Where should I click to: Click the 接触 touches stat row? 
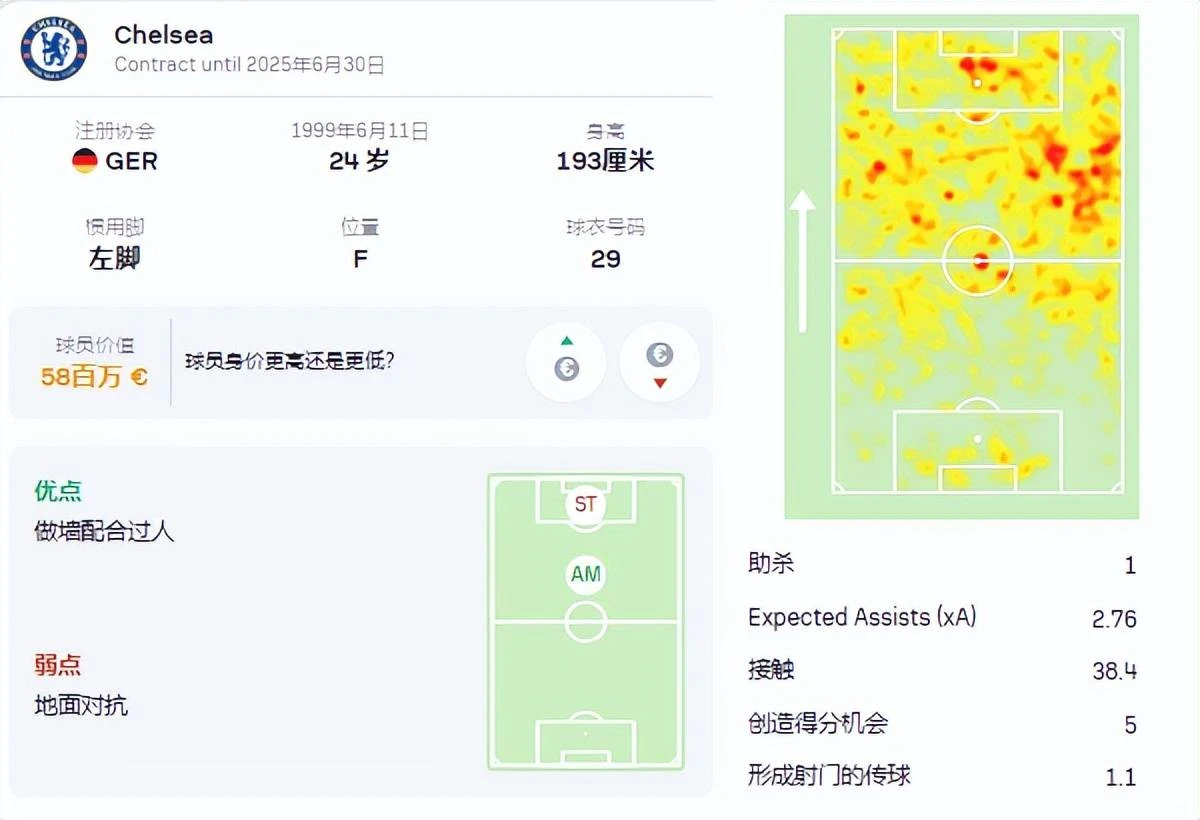942,671
